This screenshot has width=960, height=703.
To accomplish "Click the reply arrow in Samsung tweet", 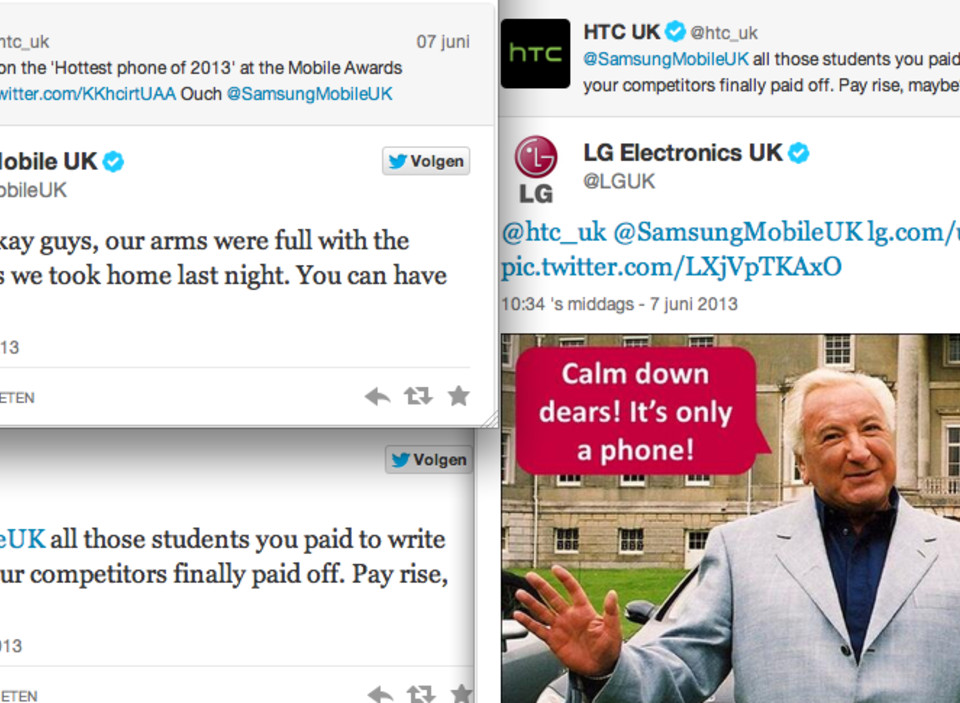I will tap(377, 396).
